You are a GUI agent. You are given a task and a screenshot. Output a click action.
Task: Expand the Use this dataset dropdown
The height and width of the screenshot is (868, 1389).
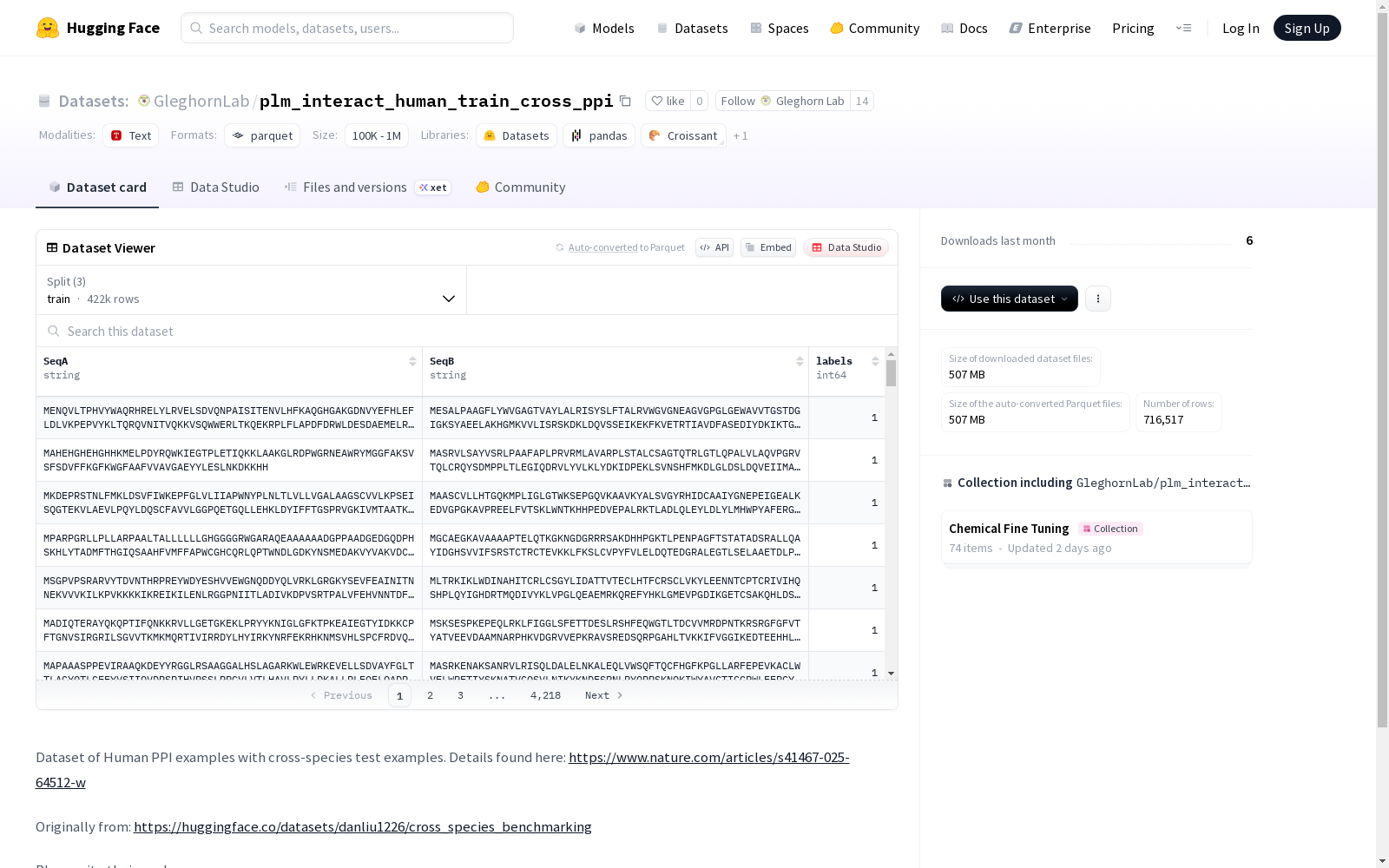1010,299
